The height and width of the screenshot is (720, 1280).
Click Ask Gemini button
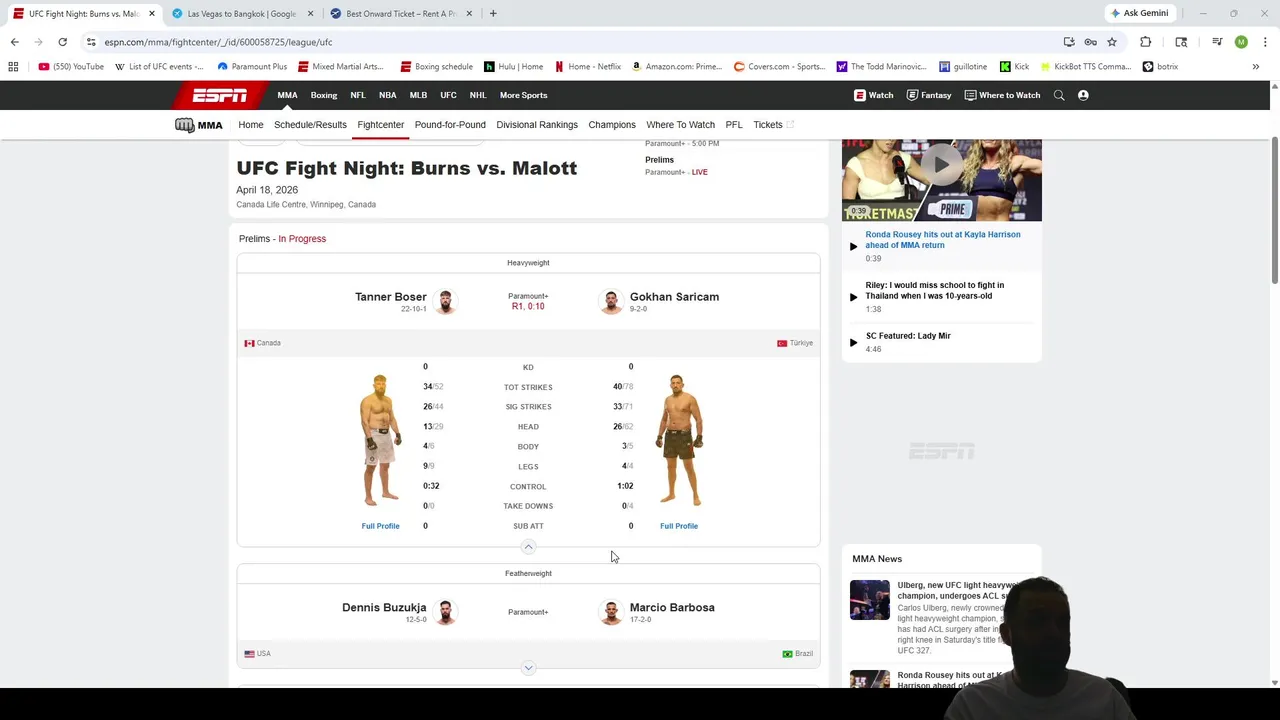[x=1139, y=14]
